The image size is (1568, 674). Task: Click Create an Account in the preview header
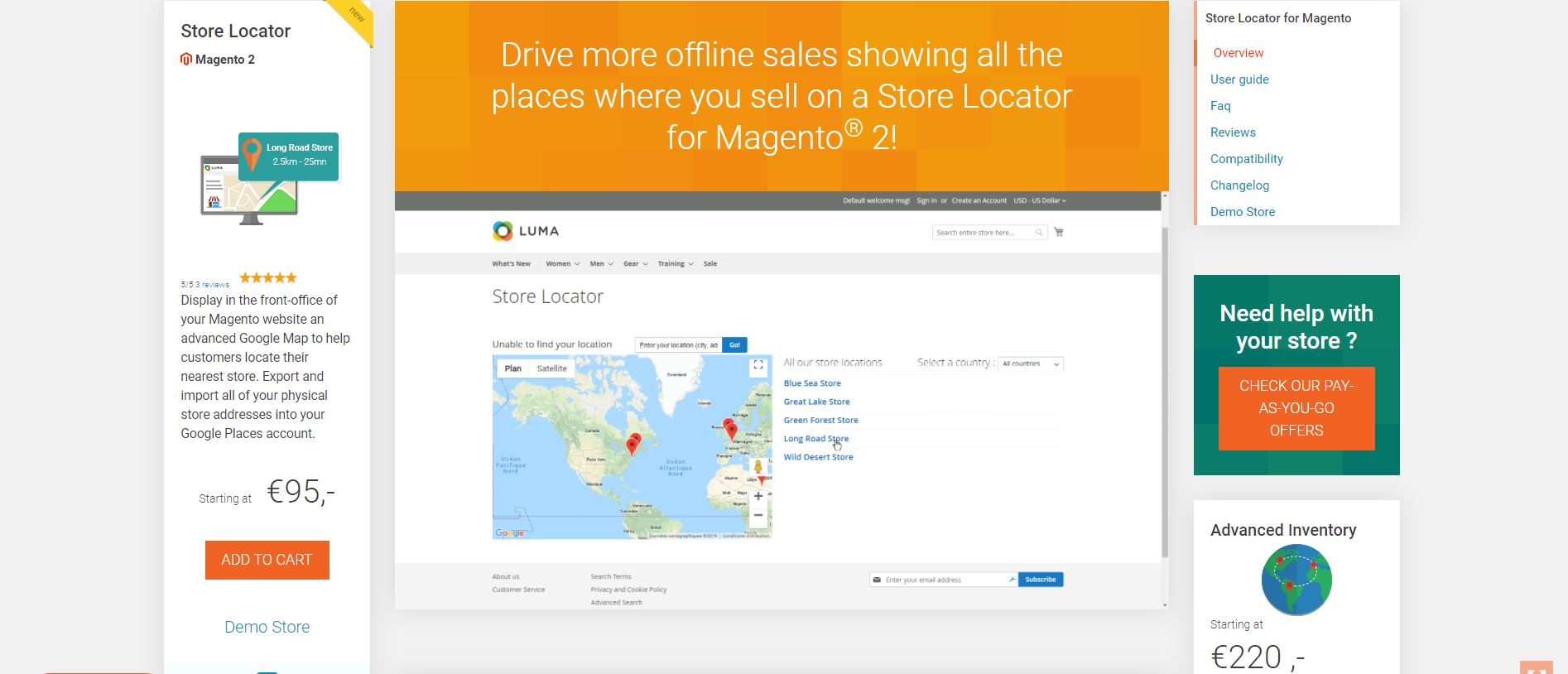tap(979, 200)
